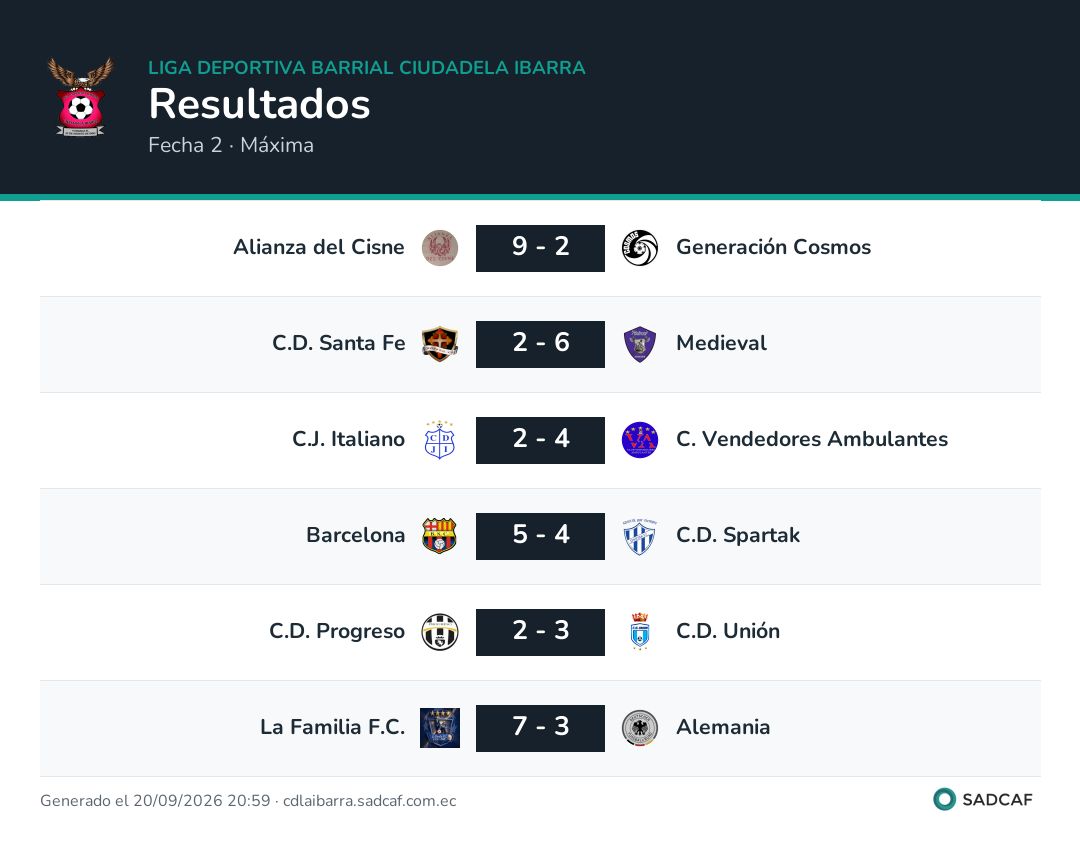Select the Alemania round team badge
Screen dimensions: 1080x852
pos(640,728)
